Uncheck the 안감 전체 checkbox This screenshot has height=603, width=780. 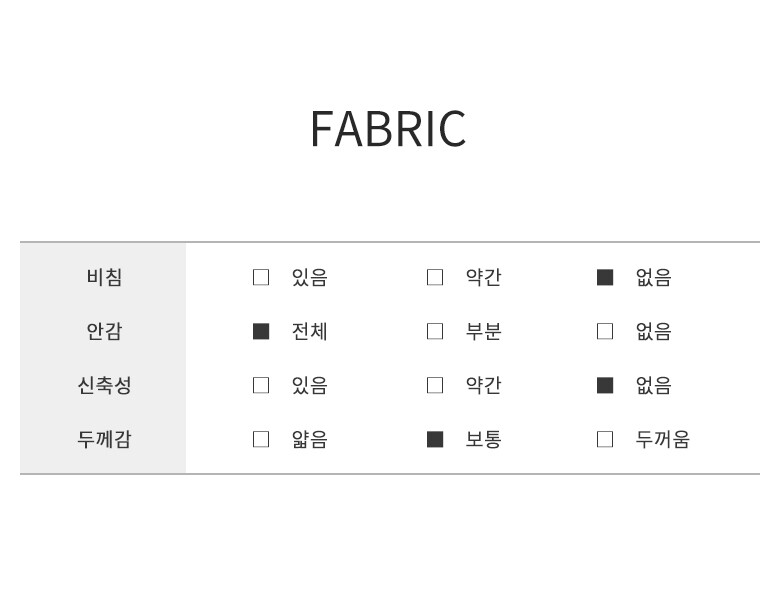(261, 331)
